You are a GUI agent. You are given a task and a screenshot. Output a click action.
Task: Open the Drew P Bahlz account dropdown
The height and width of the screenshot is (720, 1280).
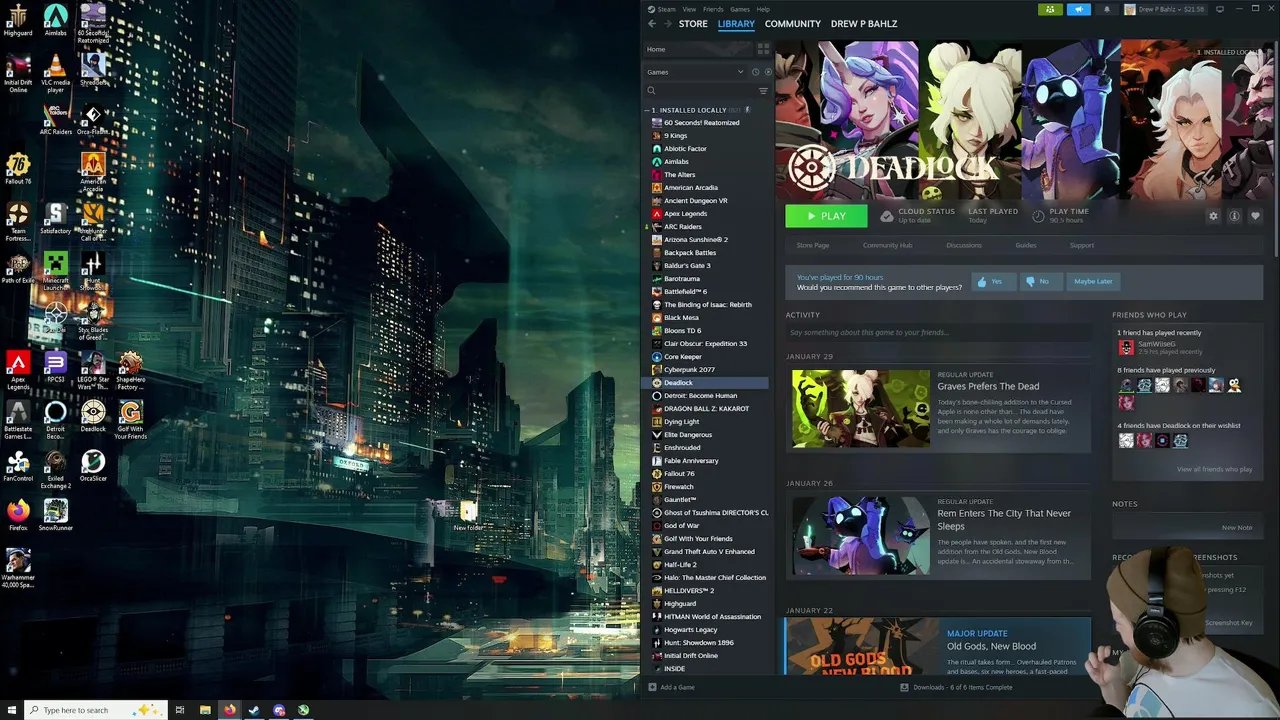click(x=1165, y=9)
